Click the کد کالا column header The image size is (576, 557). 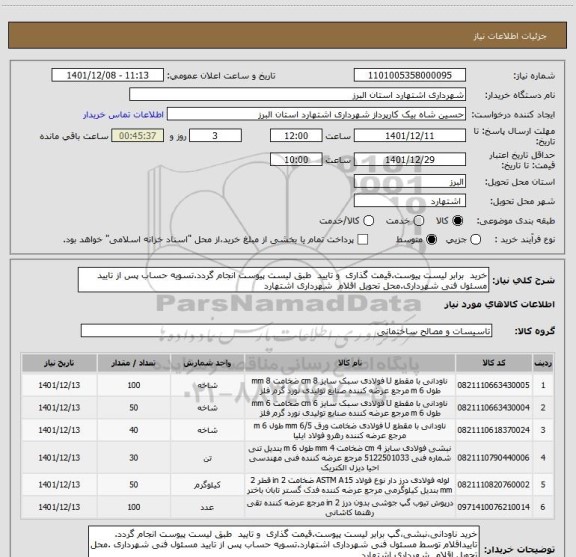pyautogui.click(x=494, y=363)
